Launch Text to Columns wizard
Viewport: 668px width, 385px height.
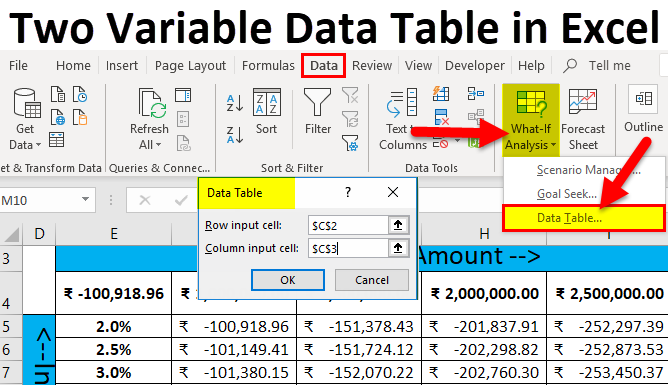(403, 119)
